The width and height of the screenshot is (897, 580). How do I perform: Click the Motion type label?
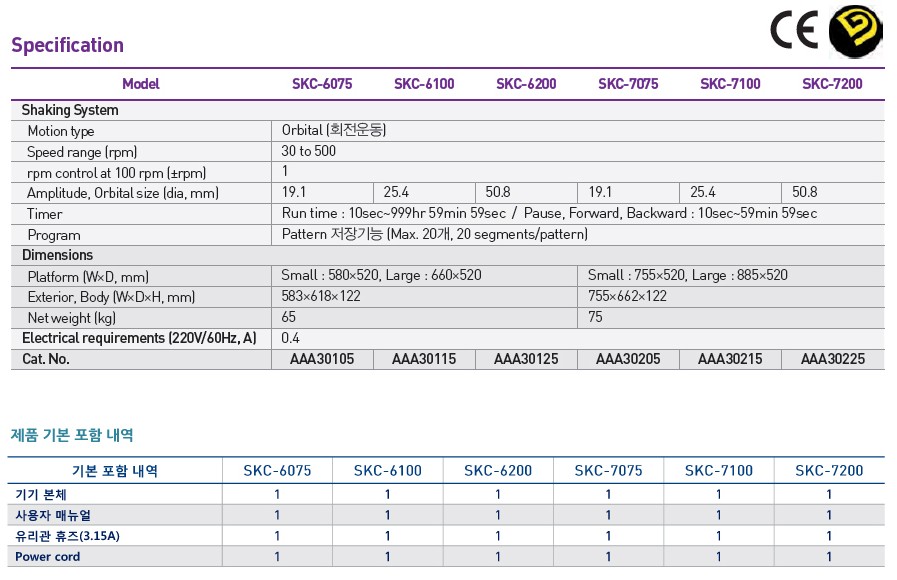(x=61, y=131)
